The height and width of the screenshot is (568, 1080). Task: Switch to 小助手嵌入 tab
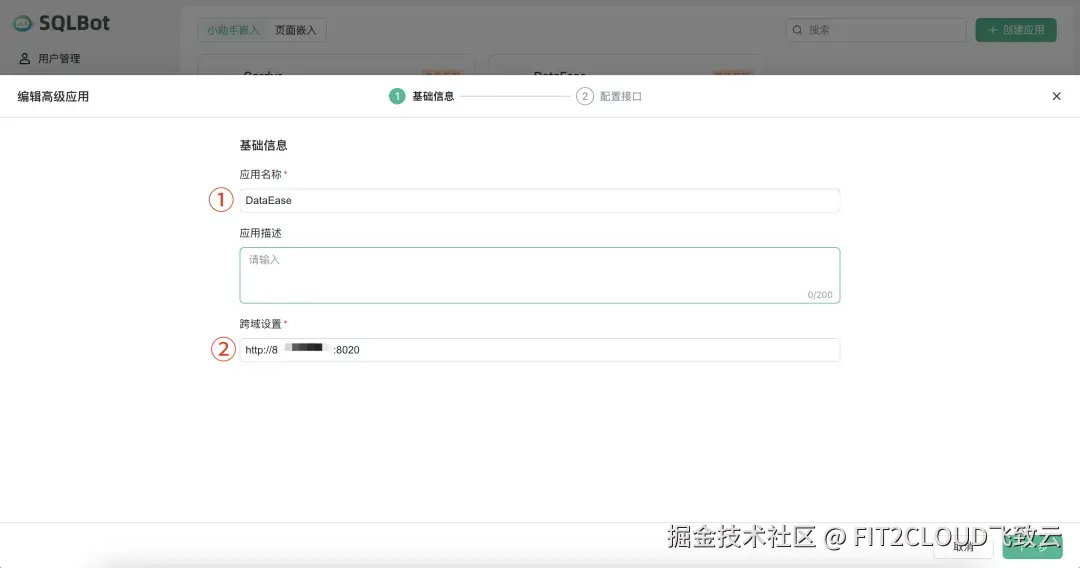tap(233, 30)
